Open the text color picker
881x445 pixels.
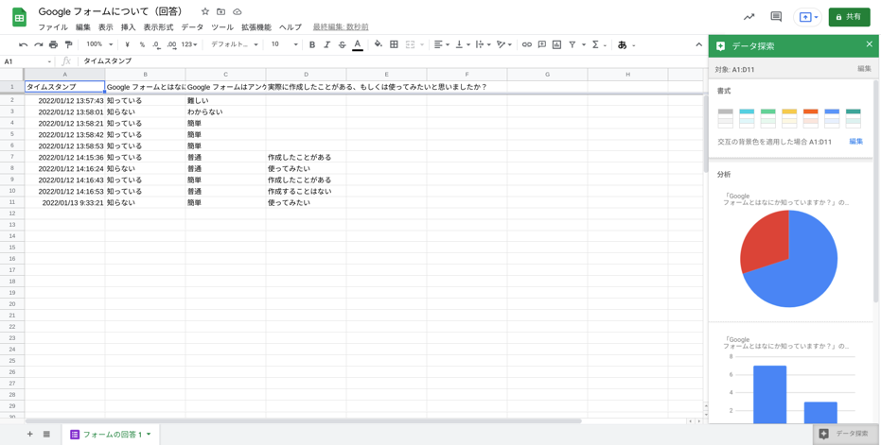coord(357,45)
